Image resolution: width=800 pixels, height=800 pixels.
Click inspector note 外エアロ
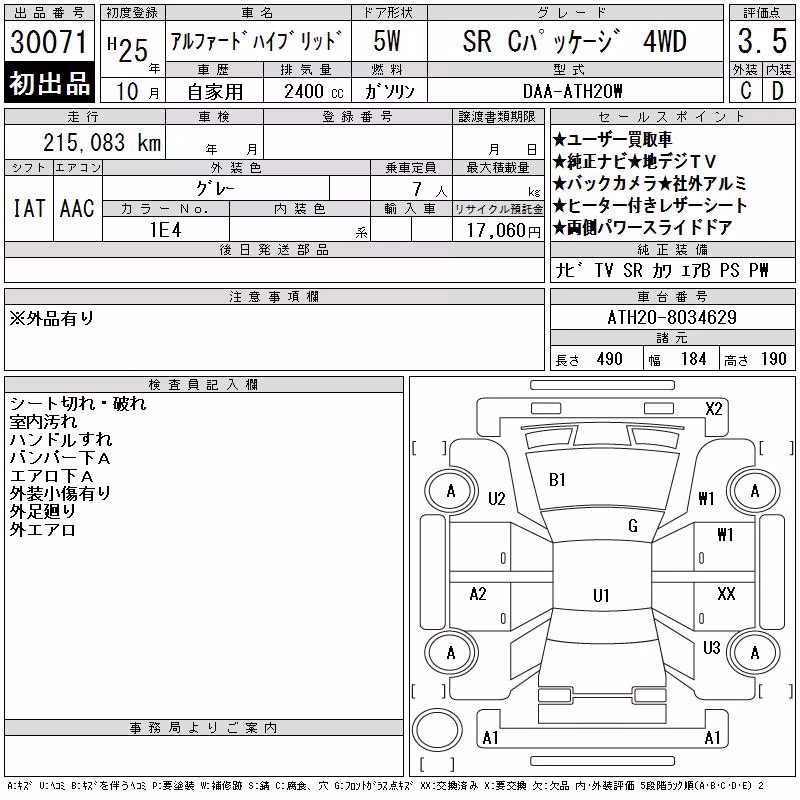[43, 530]
